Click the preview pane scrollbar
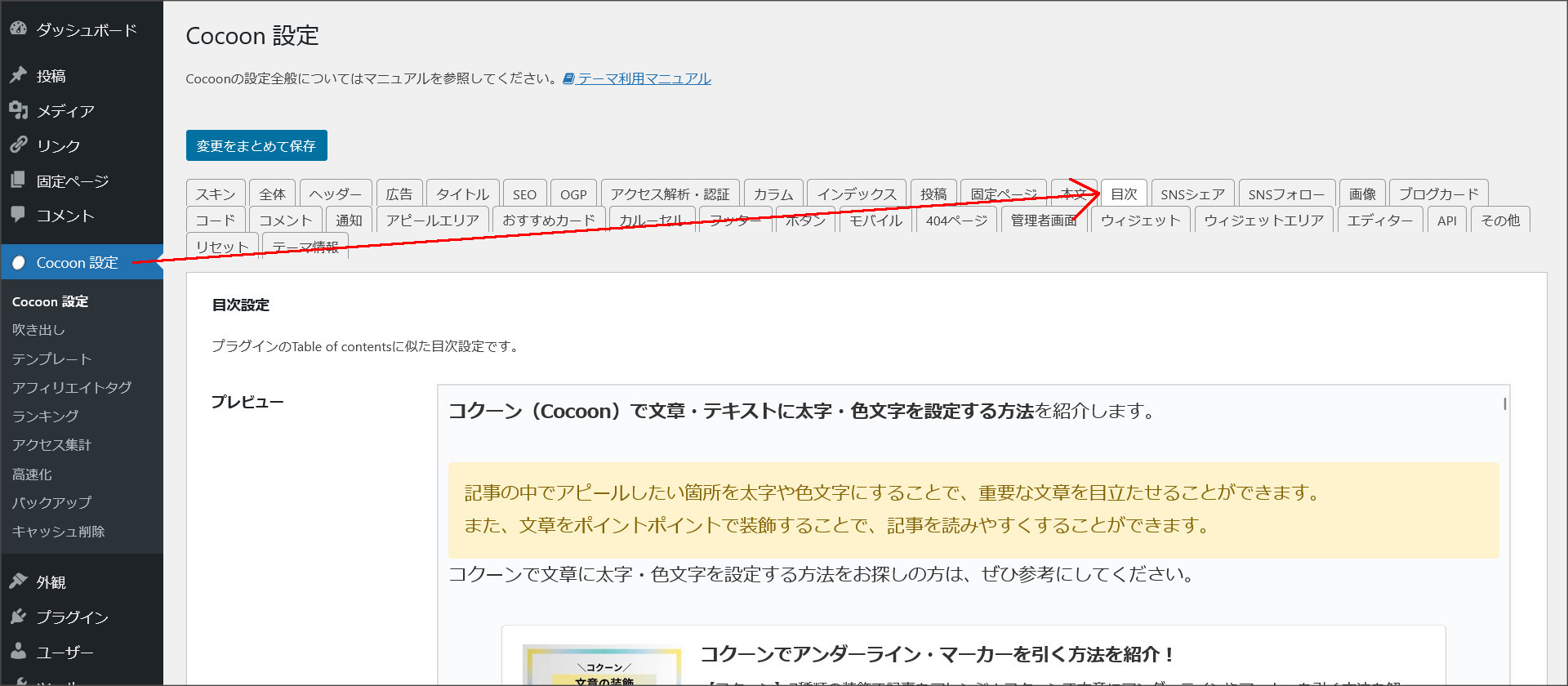 pos(1504,403)
